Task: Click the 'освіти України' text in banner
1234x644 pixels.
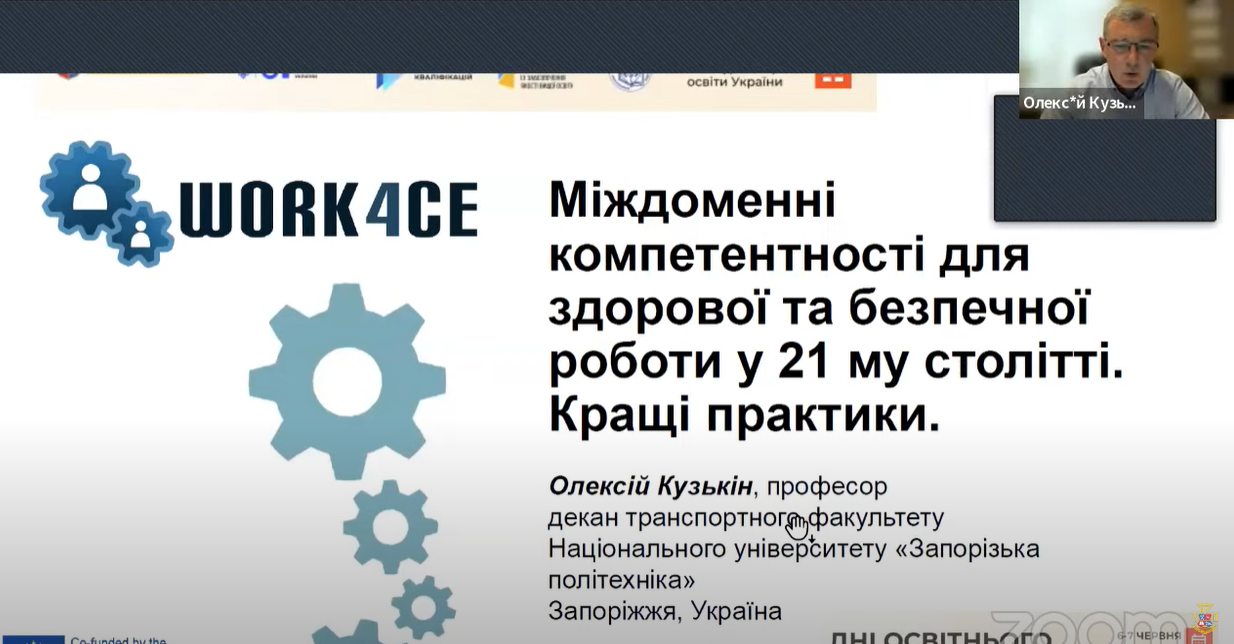Action: pos(734,82)
